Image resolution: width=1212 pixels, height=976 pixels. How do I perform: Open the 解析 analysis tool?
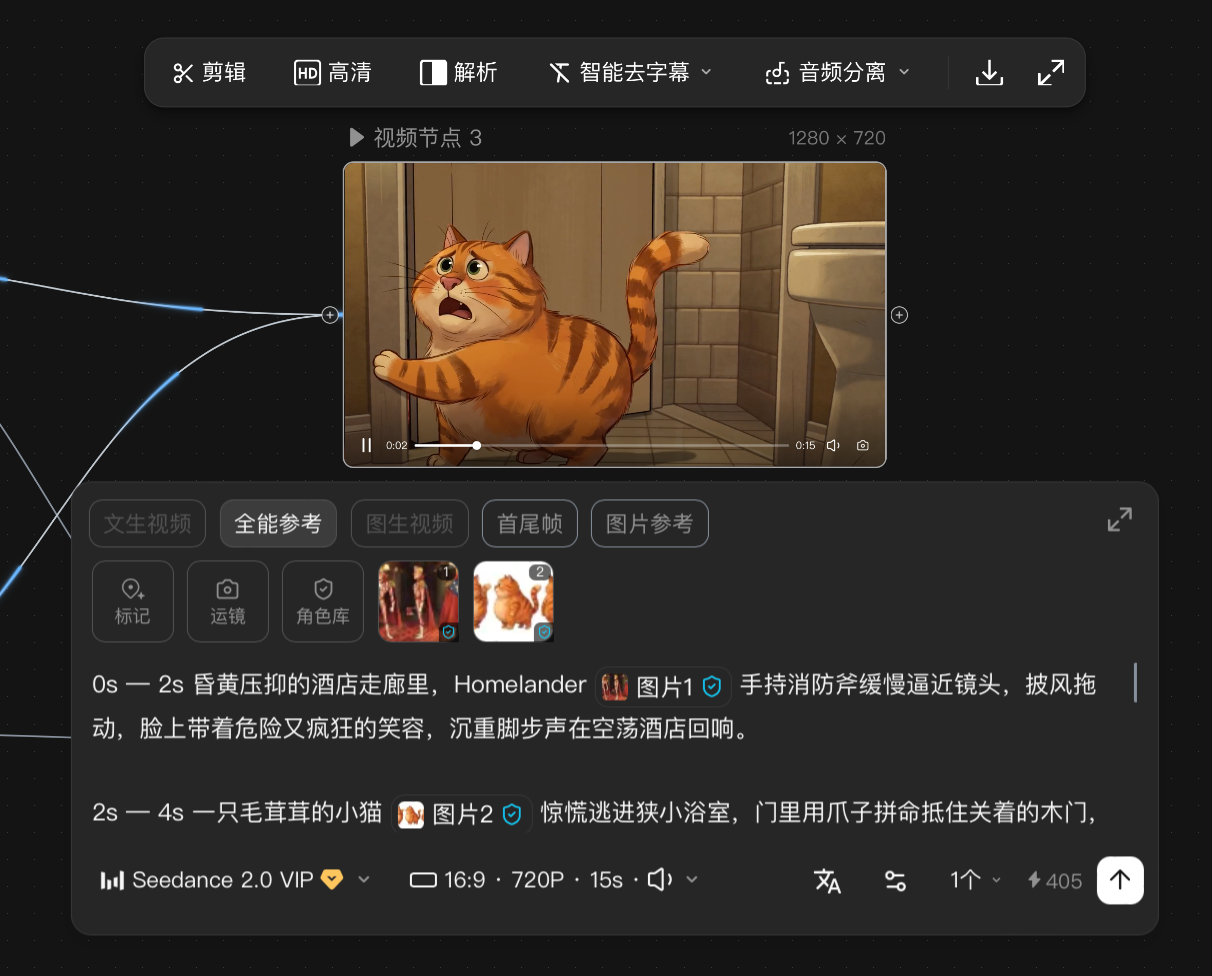(458, 72)
